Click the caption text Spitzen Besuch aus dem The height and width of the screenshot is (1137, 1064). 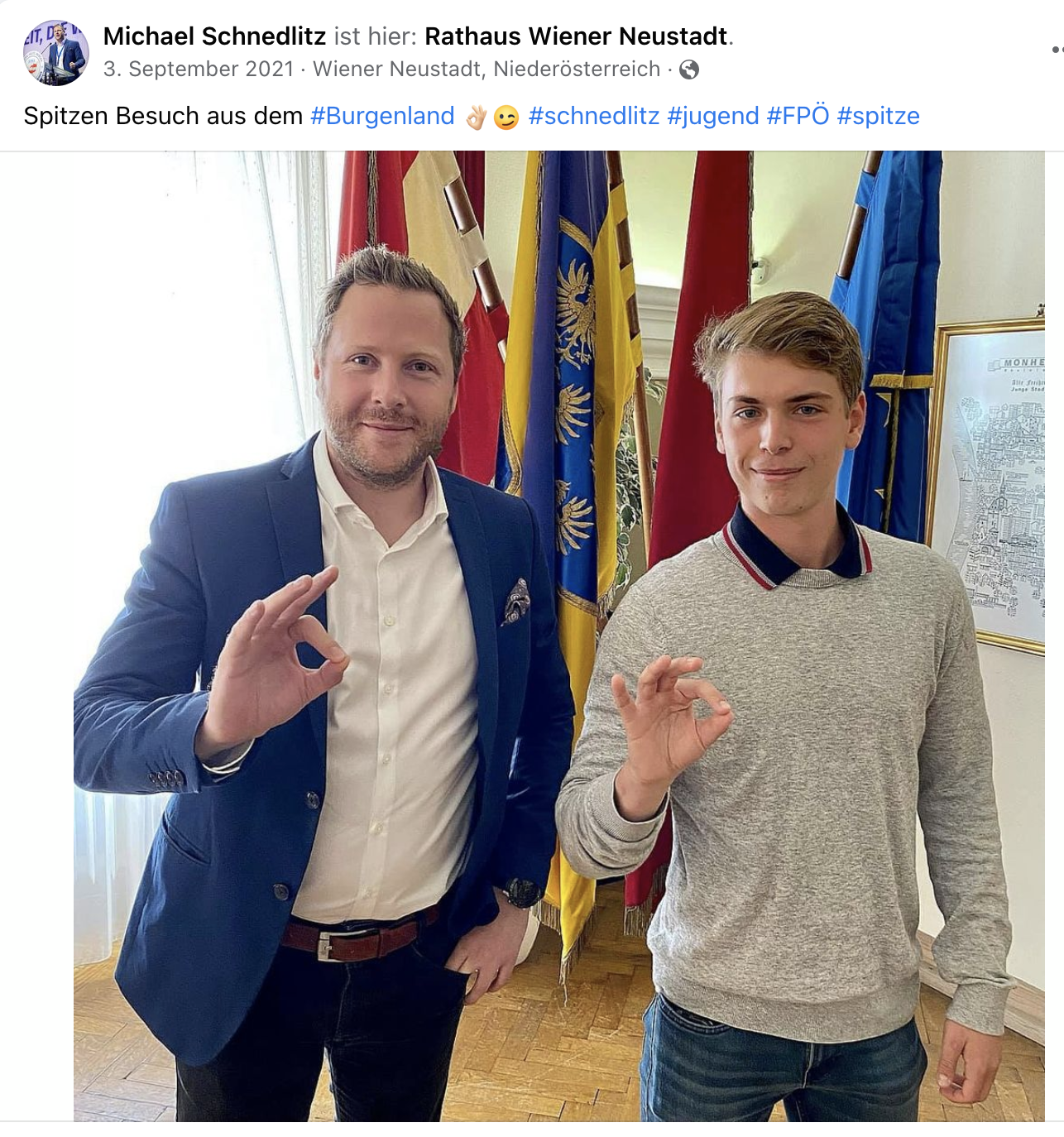[163, 116]
